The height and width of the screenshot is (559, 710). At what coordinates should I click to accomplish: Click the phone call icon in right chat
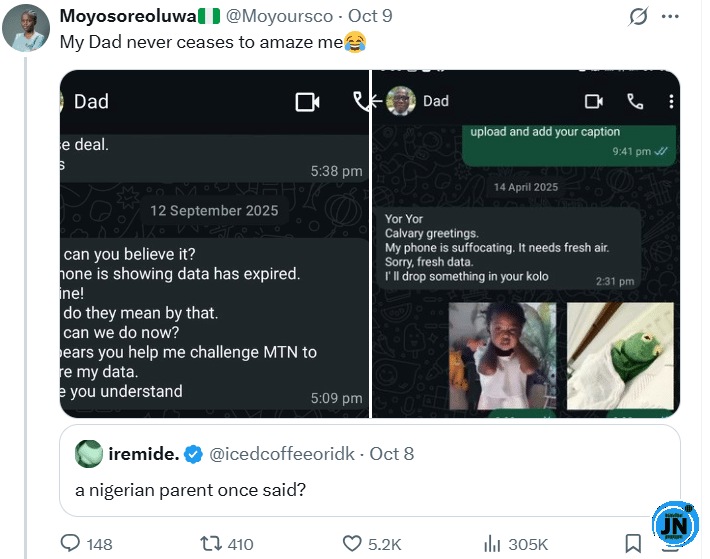pos(635,101)
